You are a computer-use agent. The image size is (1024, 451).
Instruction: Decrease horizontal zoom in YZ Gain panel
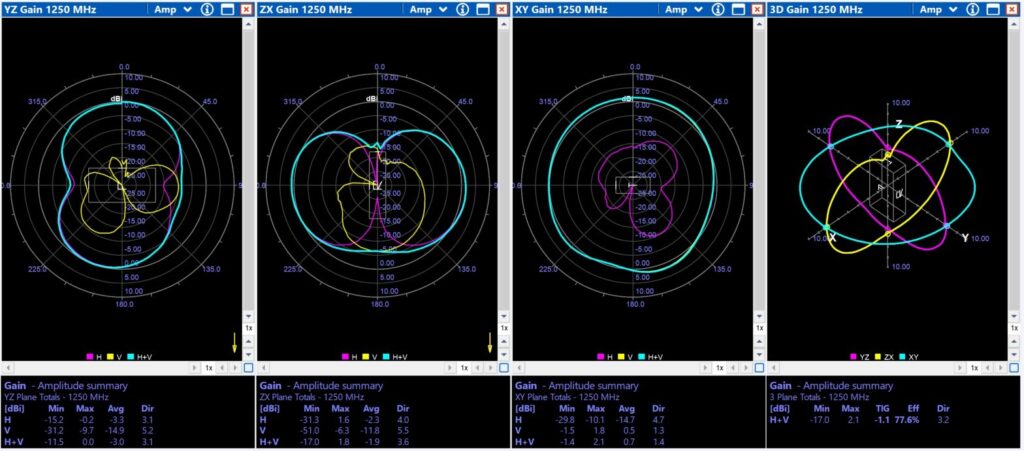coord(222,367)
